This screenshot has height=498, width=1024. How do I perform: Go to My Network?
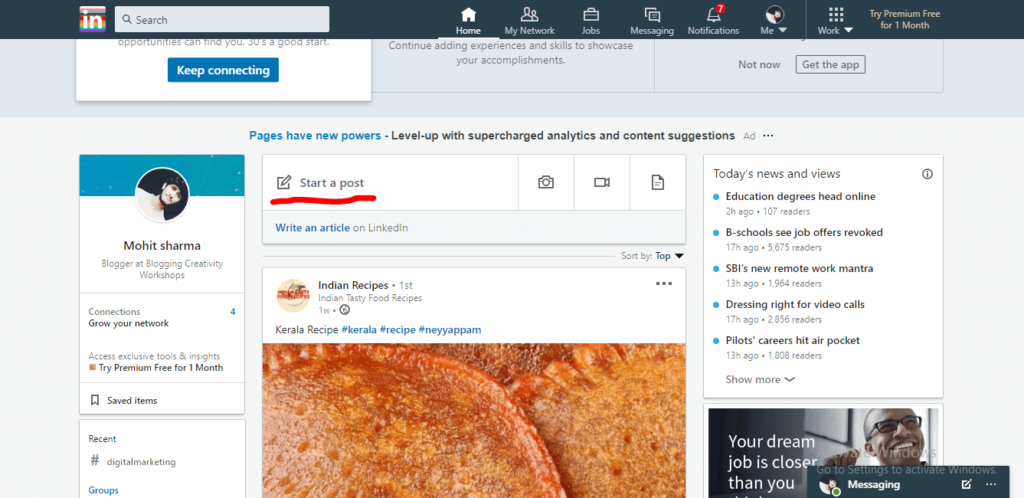tap(530, 22)
